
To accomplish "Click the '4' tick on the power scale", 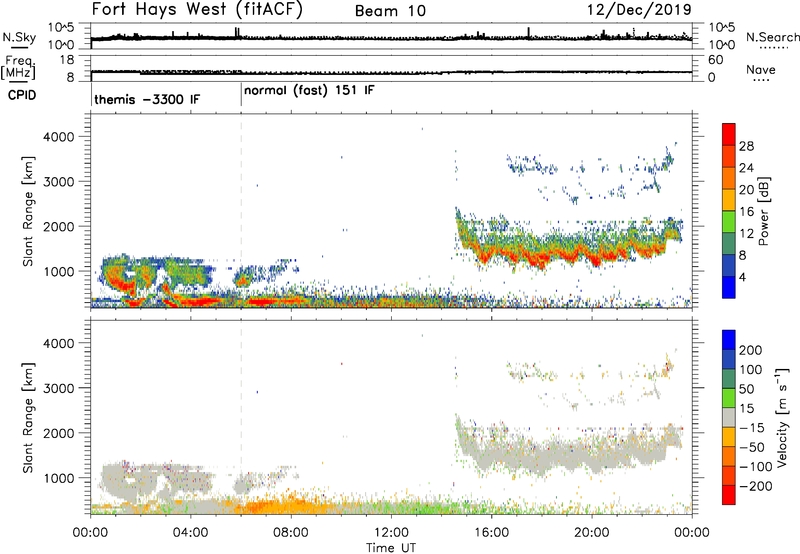I will (742, 277).
